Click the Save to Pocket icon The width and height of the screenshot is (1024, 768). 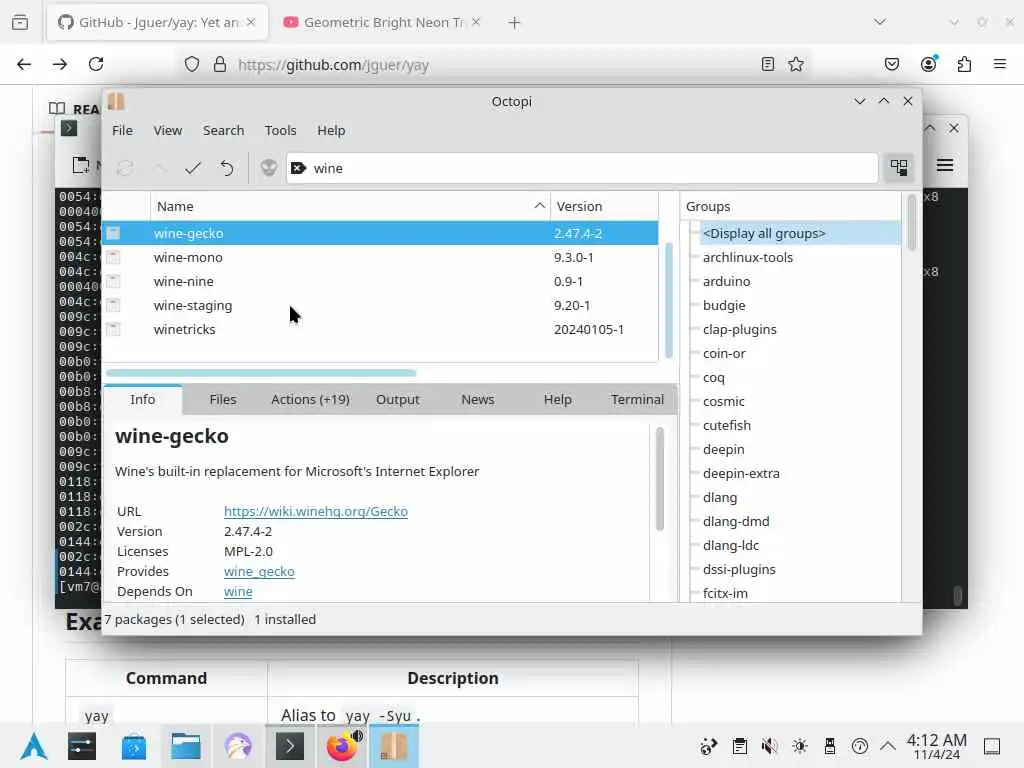click(892, 64)
